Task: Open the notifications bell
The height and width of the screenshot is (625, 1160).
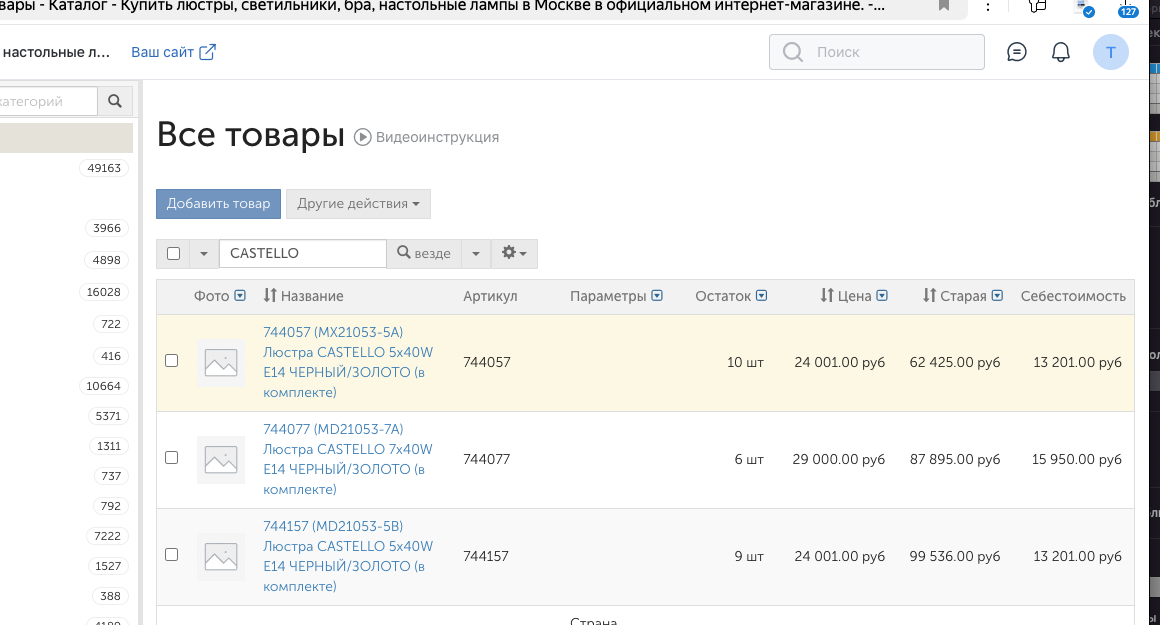Action: [1061, 52]
